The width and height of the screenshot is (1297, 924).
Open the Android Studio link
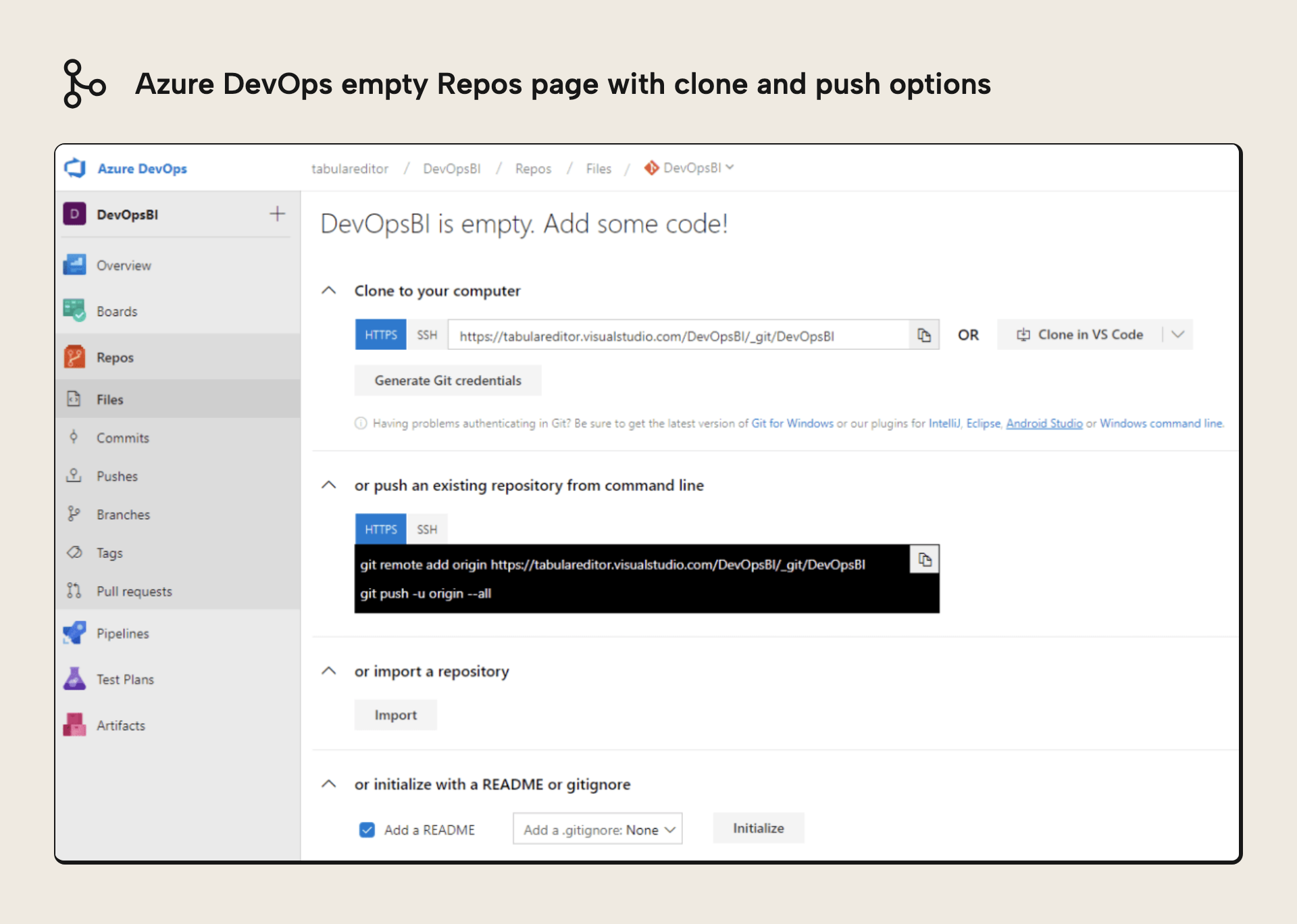(1044, 423)
